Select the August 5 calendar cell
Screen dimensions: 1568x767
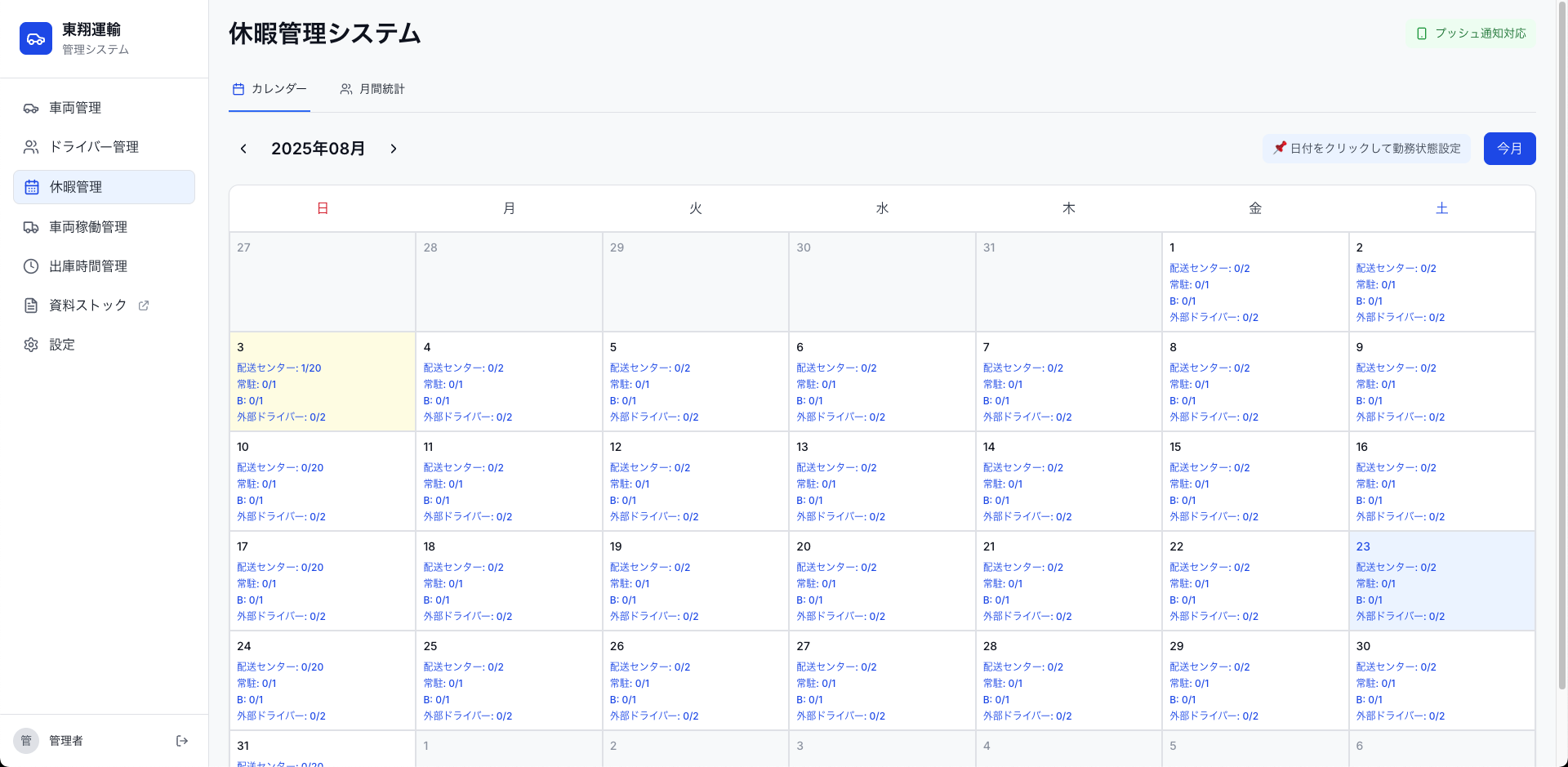click(696, 381)
